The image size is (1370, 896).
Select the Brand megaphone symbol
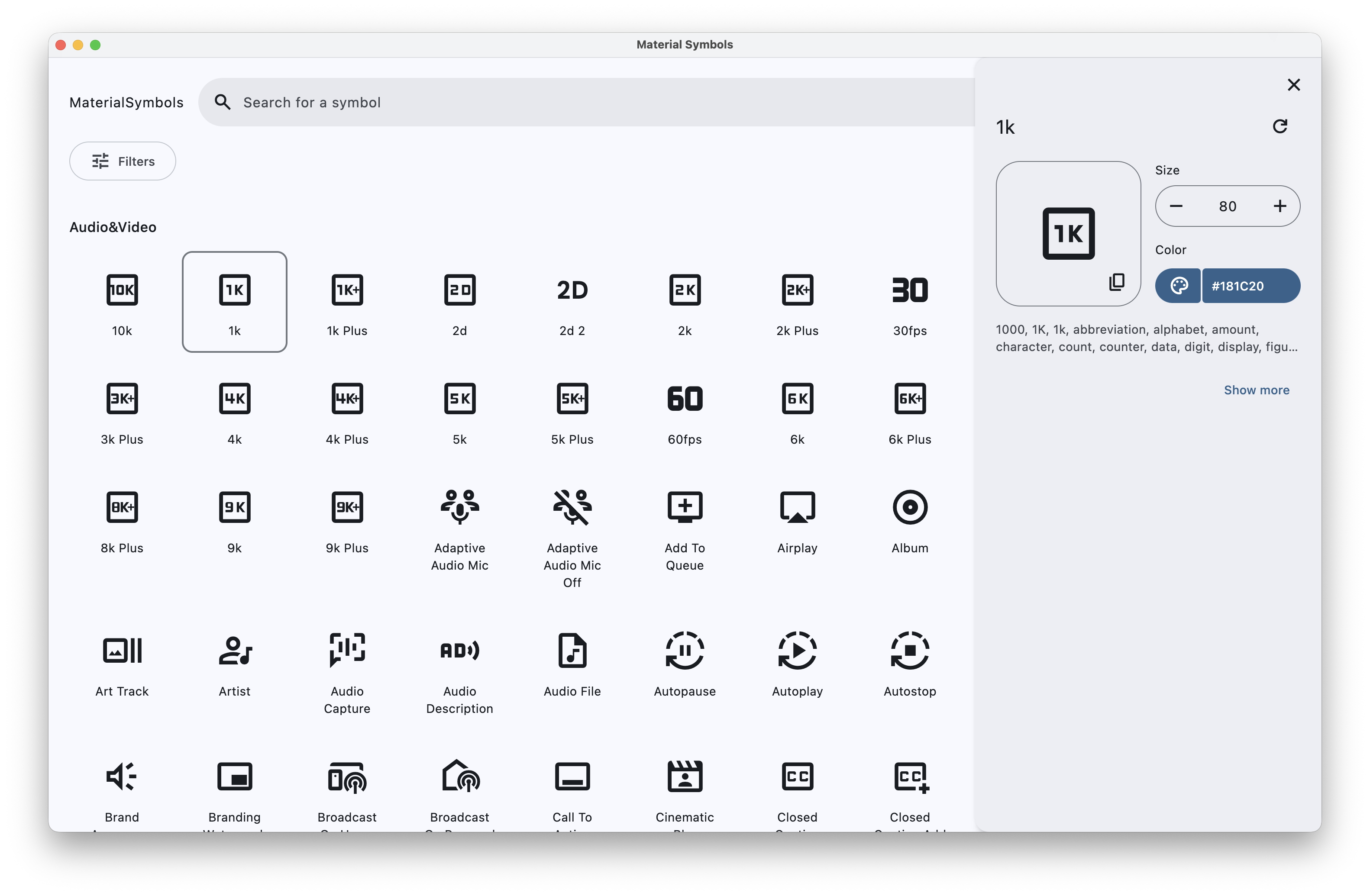pos(122,786)
